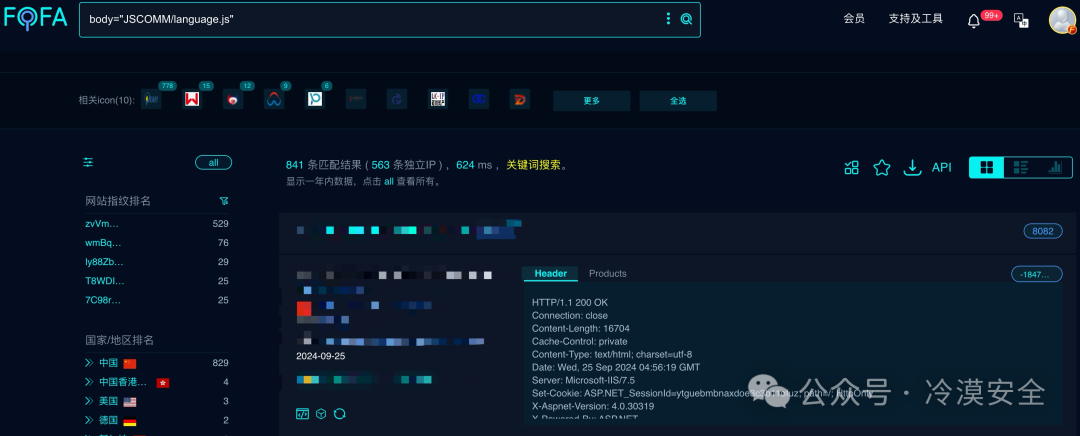Click the all link in results note
This screenshot has height=436, width=1080.
coord(388,182)
